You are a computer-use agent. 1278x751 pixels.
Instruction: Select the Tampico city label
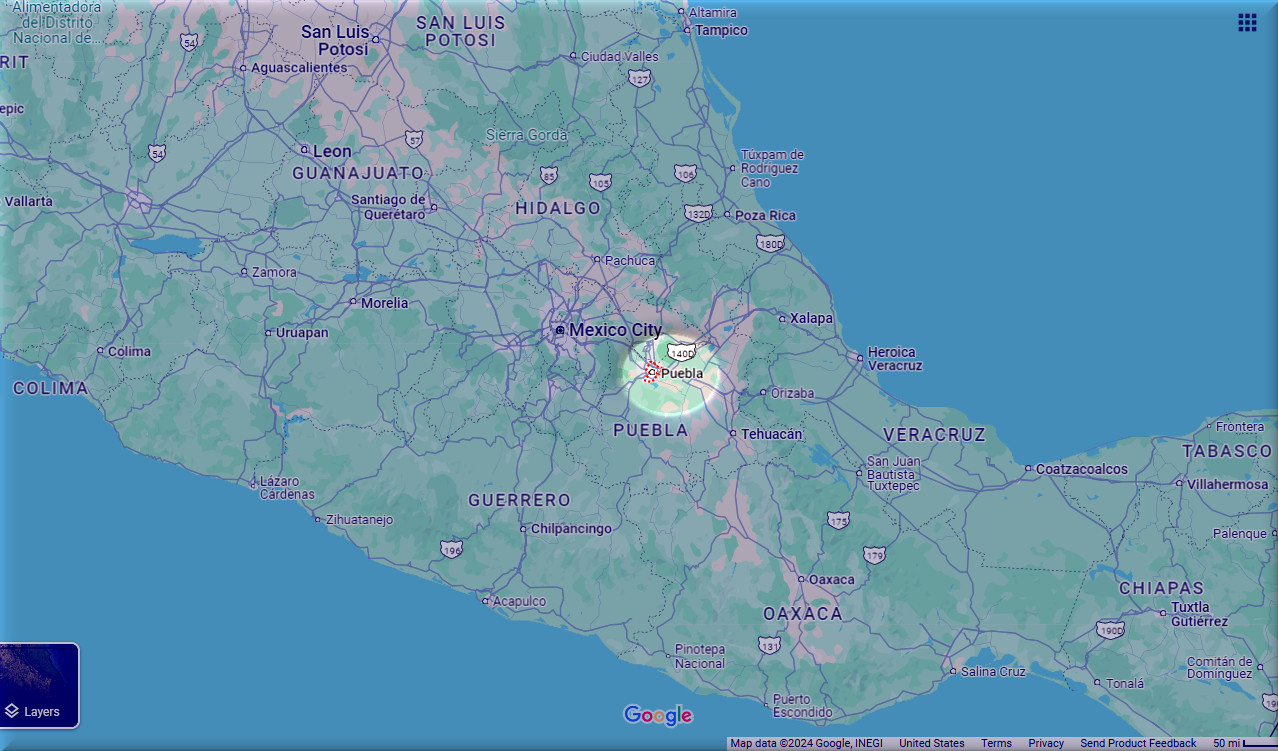pos(721,30)
